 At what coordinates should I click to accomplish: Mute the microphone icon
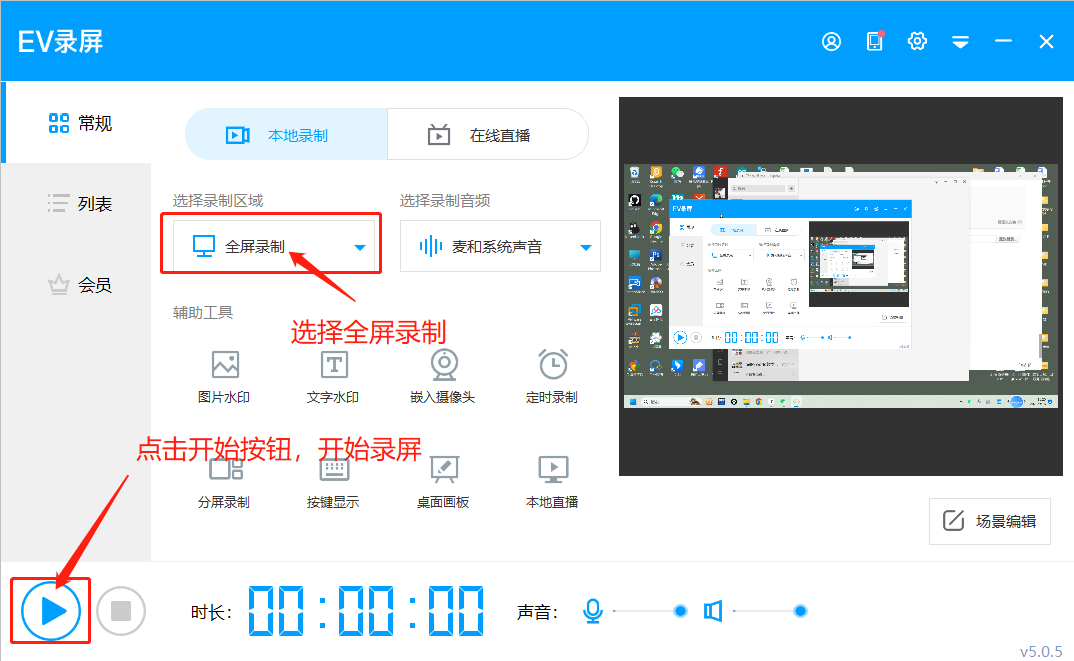click(x=593, y=611)
